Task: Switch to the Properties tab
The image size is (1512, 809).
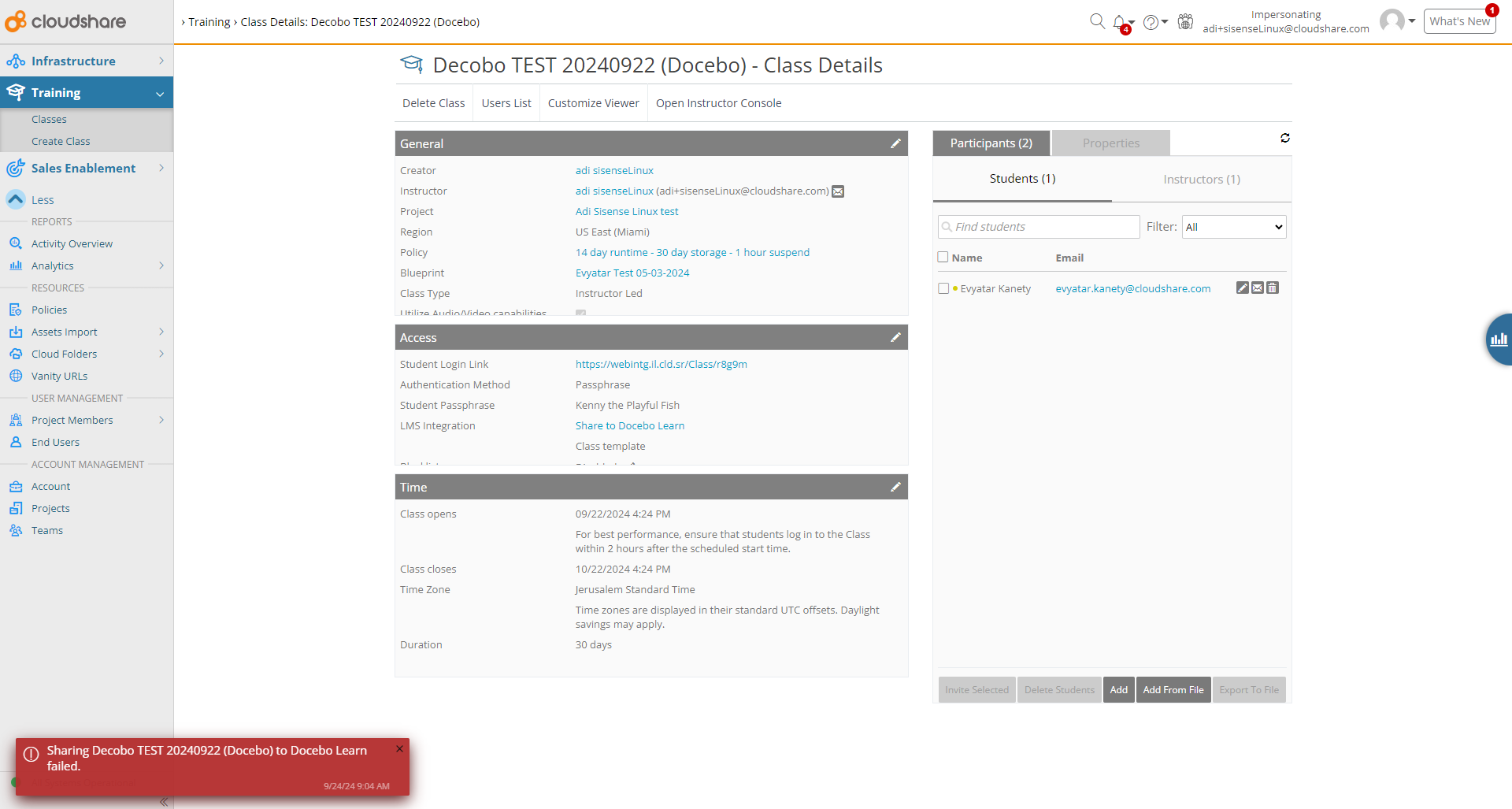Action: (x=1110, y=143)
